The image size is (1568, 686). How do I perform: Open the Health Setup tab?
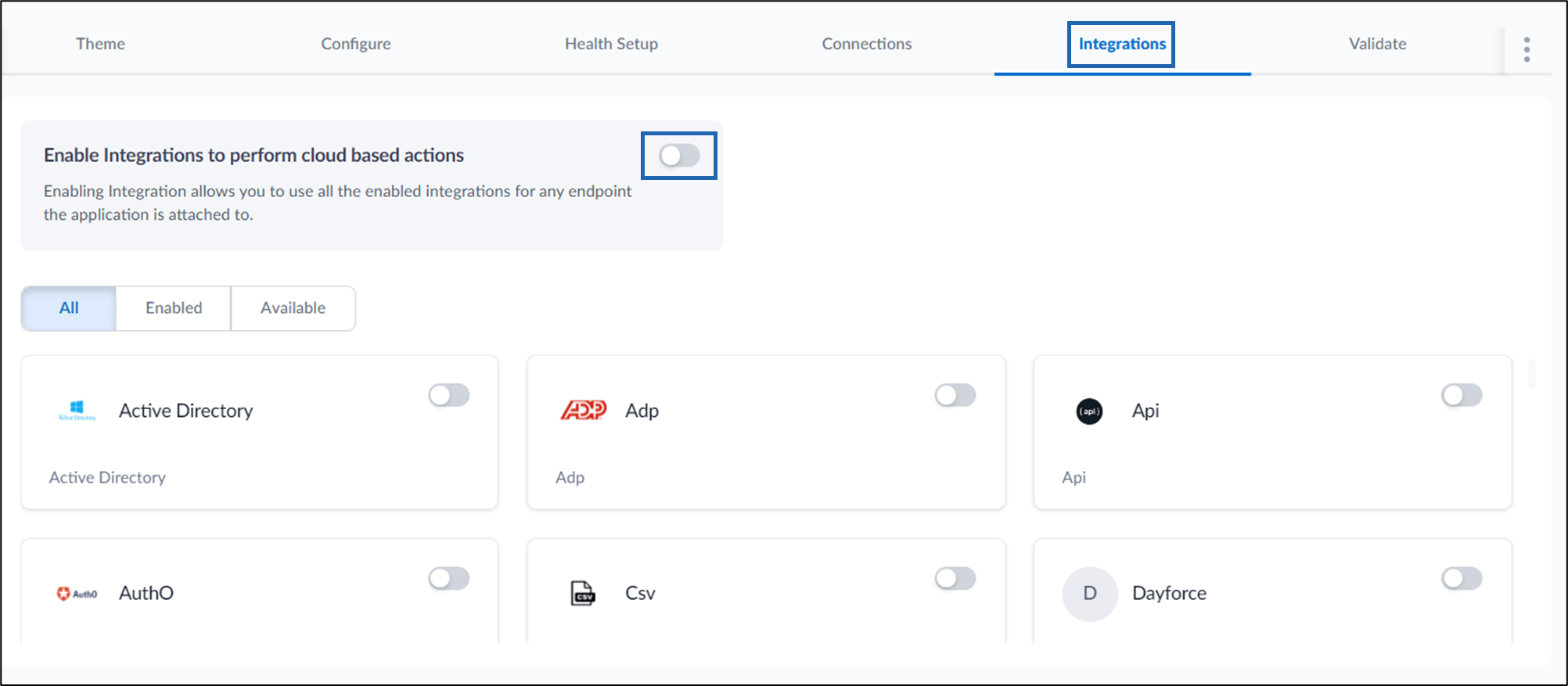click(x=611, y=44)
